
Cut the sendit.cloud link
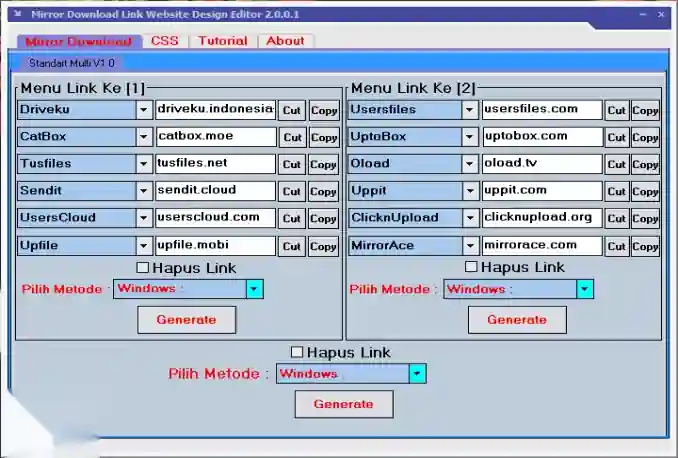(x=292, y=191)
